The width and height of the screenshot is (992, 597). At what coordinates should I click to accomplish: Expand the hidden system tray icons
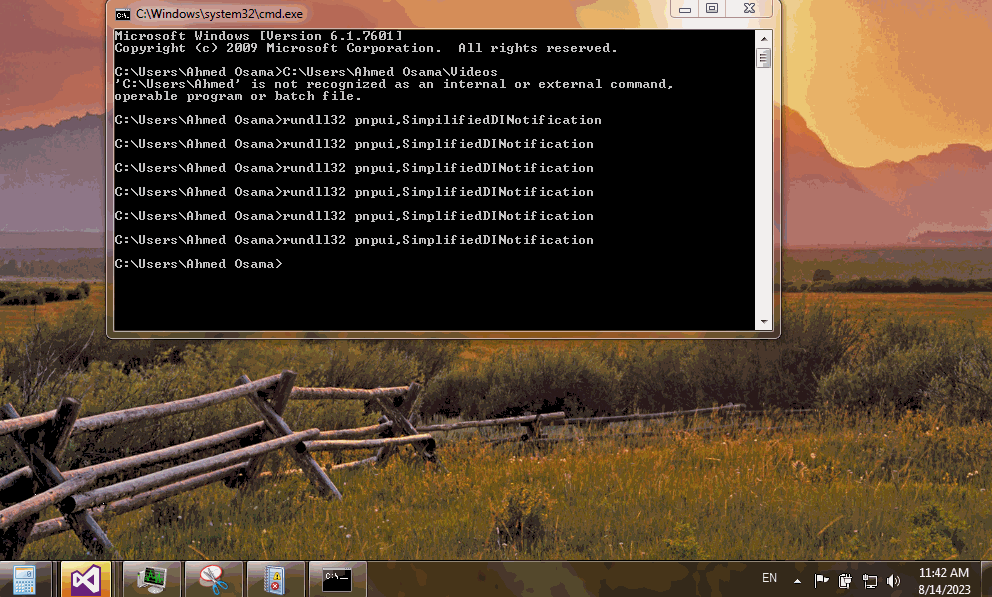click(796, 580)
